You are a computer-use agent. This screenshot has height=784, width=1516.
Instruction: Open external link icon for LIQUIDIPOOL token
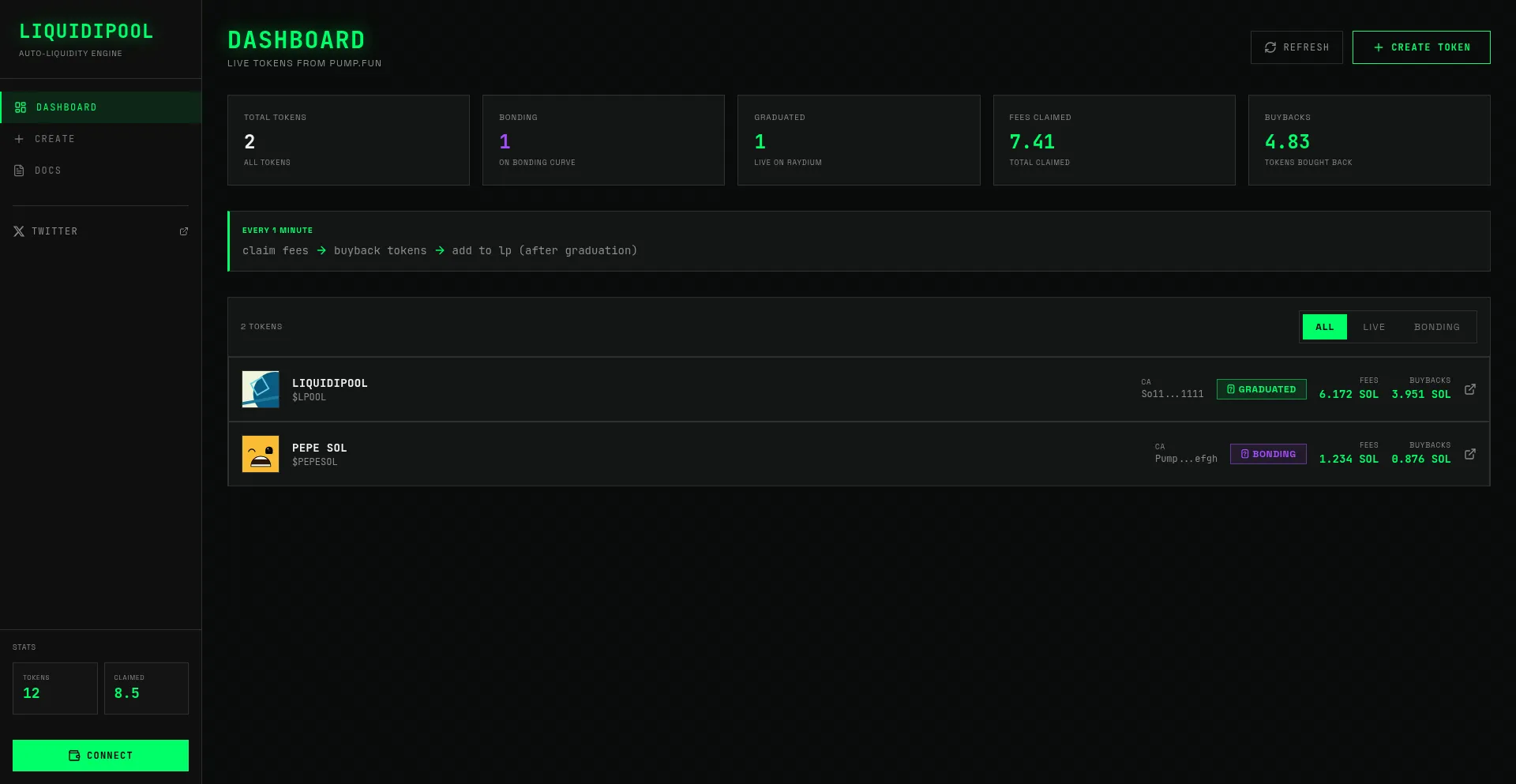[x=1469, y=389]
